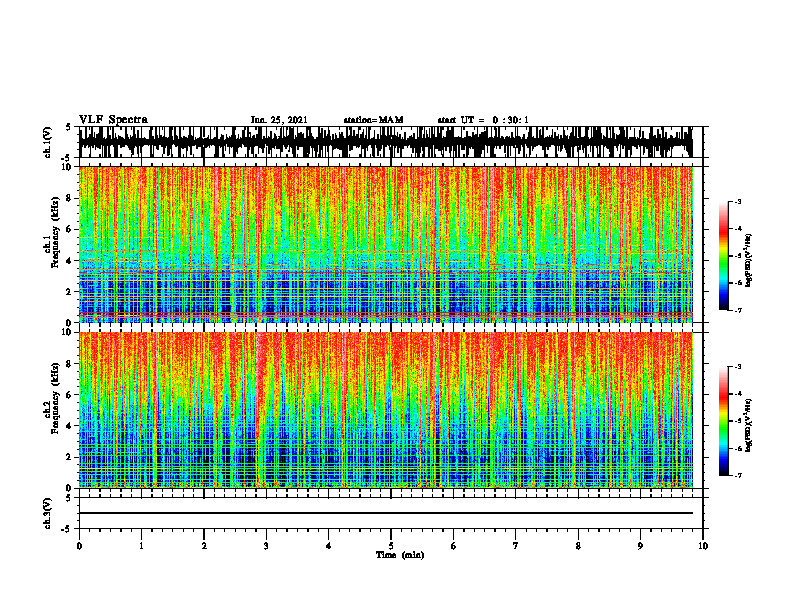Click time axis tick label "1"
This screenshot has width=792, height=612.
pos(141,546)
